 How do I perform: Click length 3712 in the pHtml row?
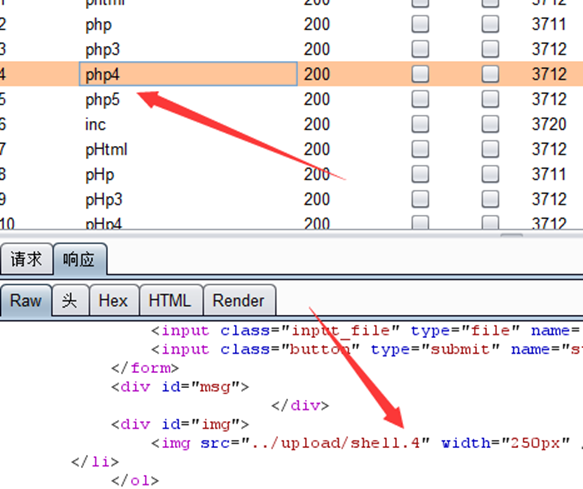549,149
